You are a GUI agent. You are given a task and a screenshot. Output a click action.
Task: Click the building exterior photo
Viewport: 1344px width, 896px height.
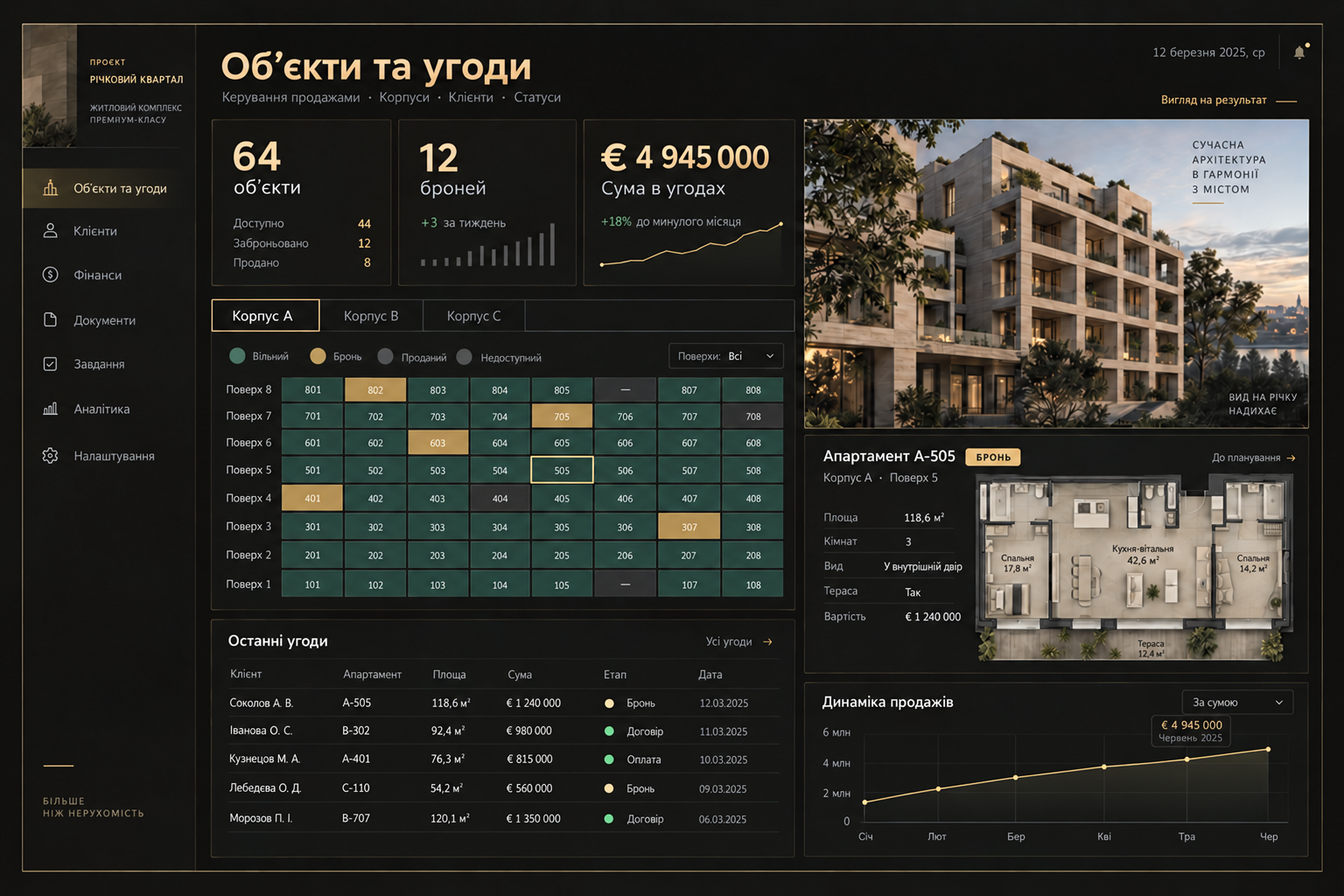(1056, 273)
